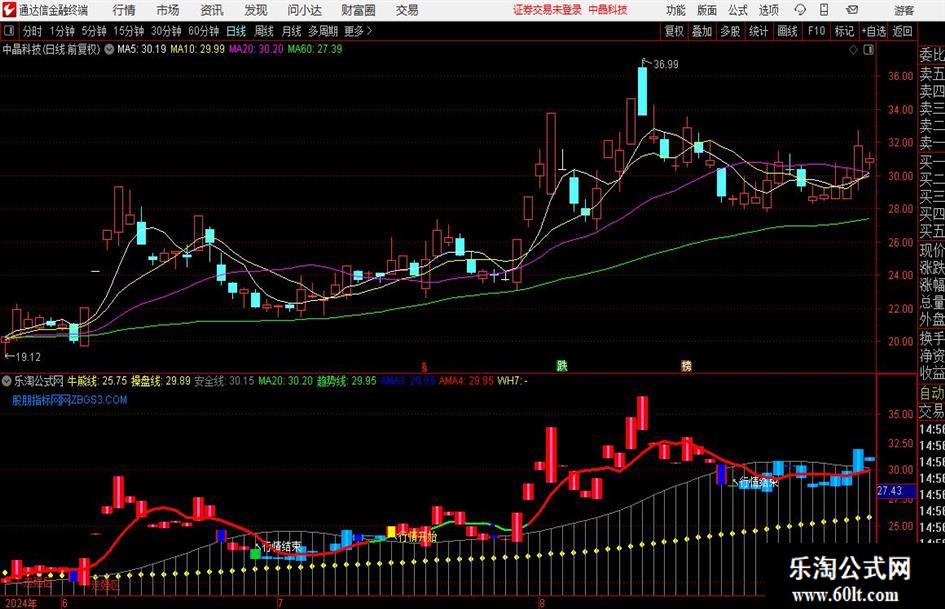Screen dimensions: 945x609
Task: Switch to 分时 intraday tab
Action: pos(32,31)
